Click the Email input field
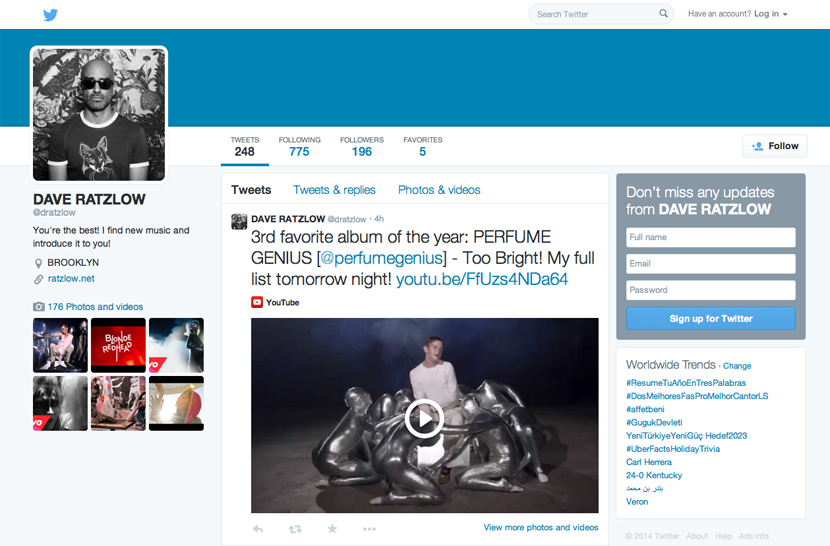Viewport: 830px width, 546px height. [x=711, y=264]
